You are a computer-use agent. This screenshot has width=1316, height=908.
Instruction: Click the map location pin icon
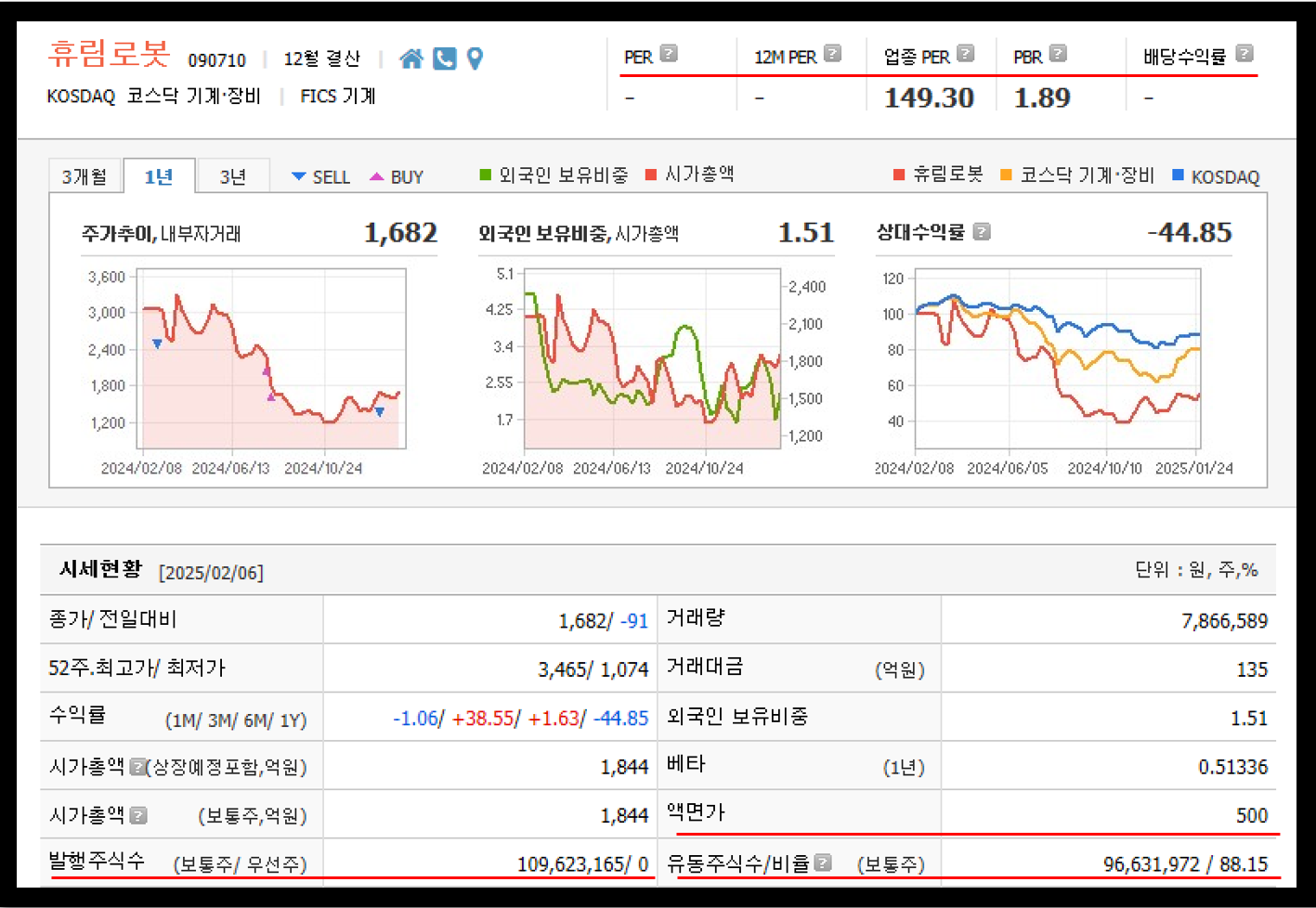tap(475, 58)
